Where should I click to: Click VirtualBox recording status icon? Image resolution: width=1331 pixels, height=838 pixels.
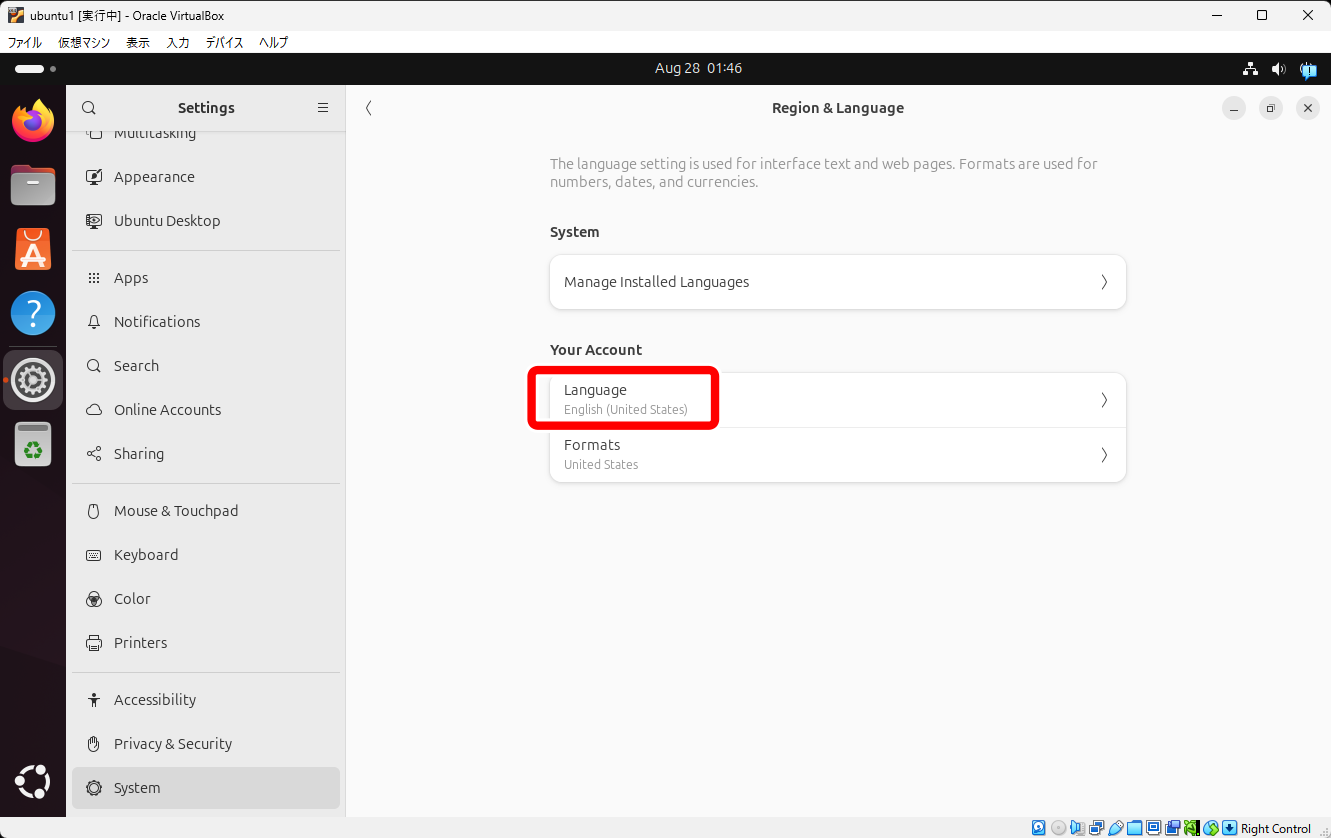click(1172, 828)
